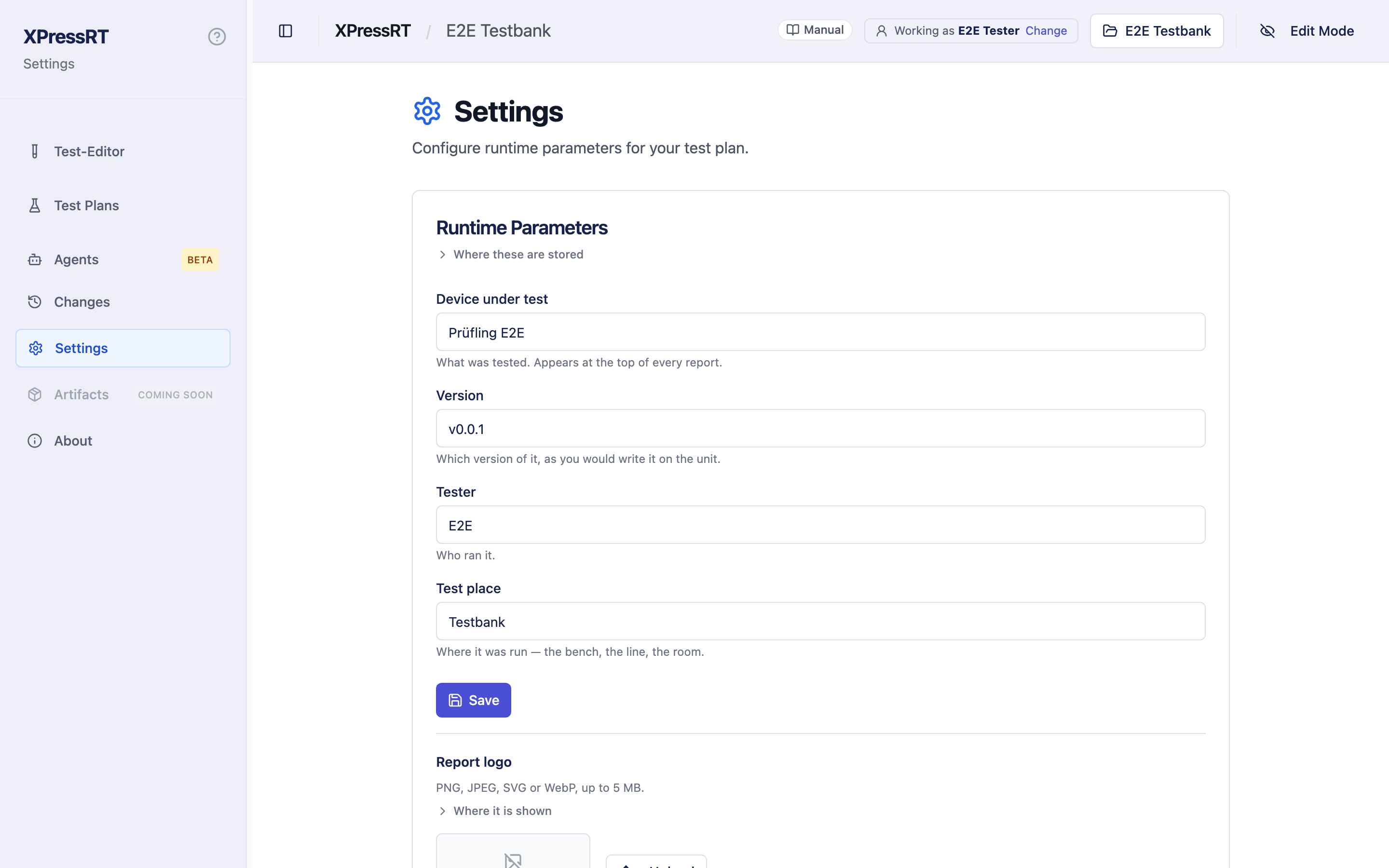Select the Settings sidebar item
The image size is (1389, 868).
point(123,349)
